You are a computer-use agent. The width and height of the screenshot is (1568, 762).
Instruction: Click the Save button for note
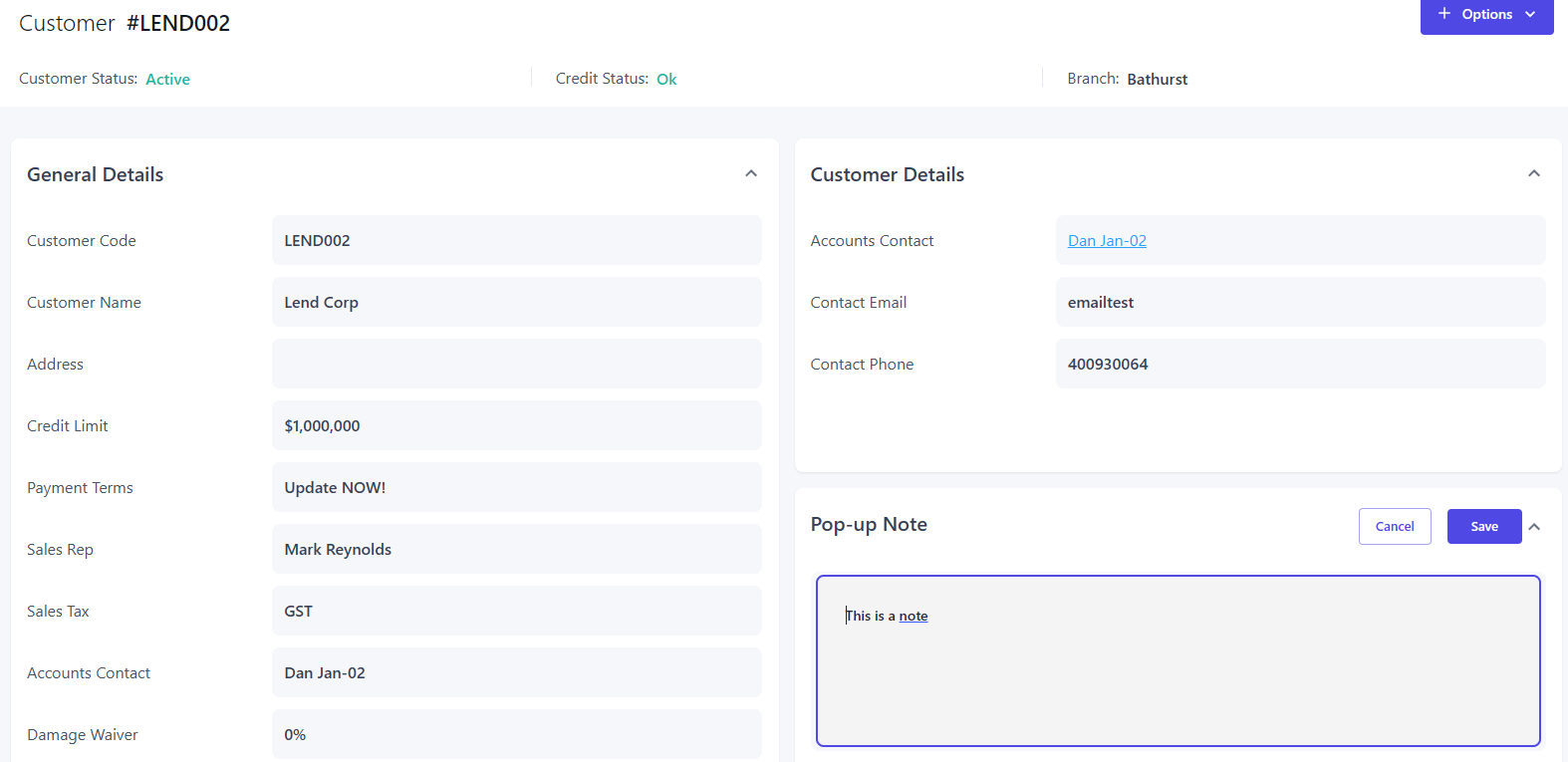tap(1483, 527)
